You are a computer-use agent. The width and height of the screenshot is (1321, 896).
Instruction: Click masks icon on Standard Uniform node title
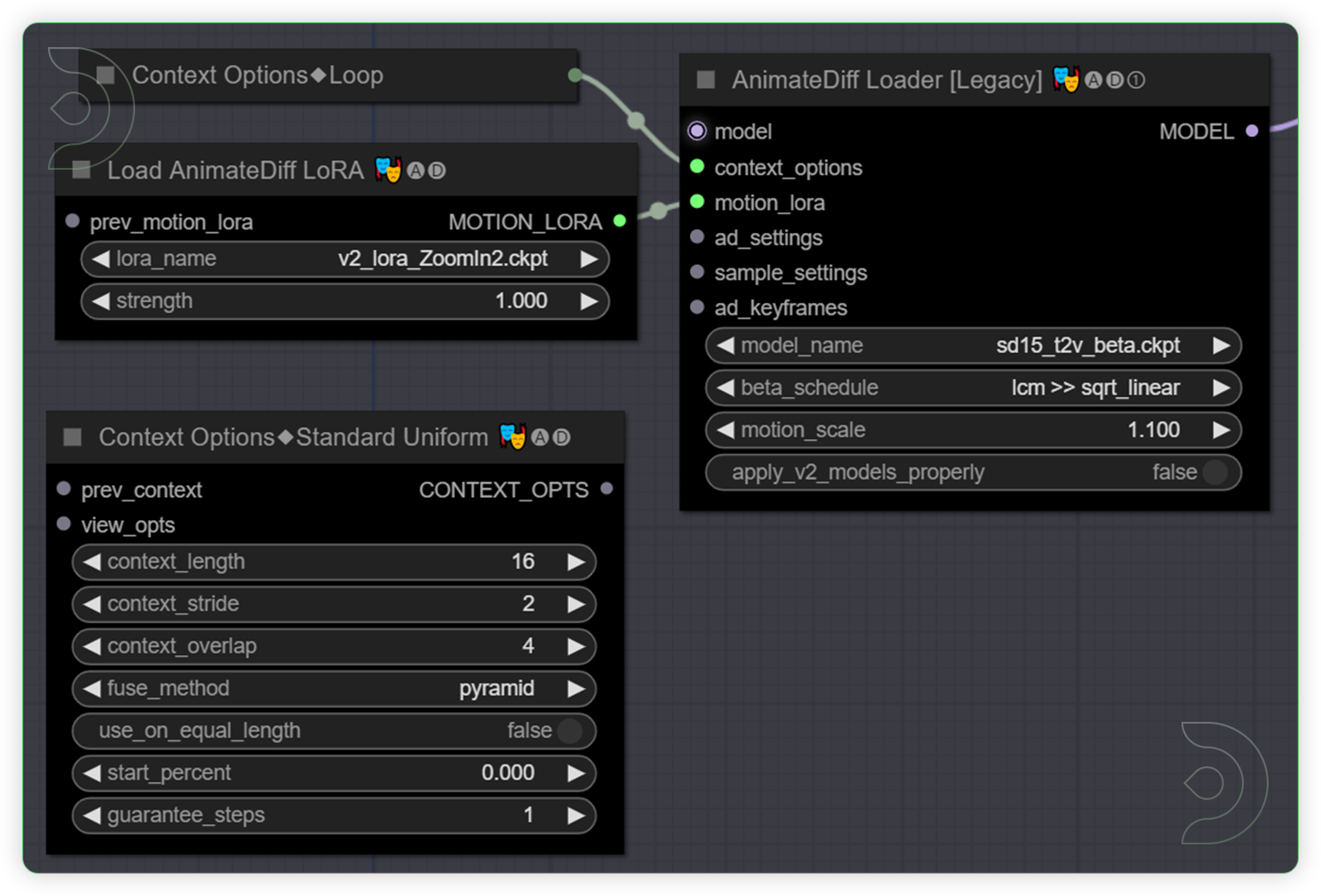click(513, 436)
